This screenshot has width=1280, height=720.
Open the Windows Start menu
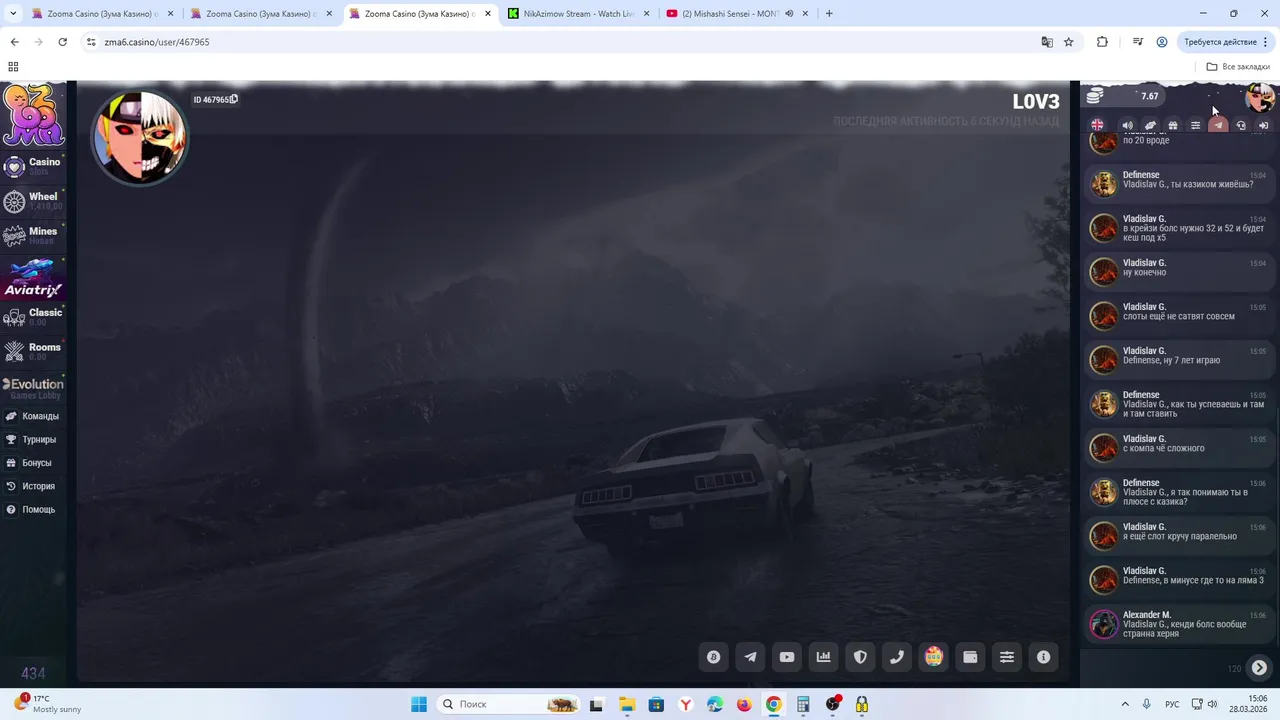pyautogui.click(x=419, y=704)
